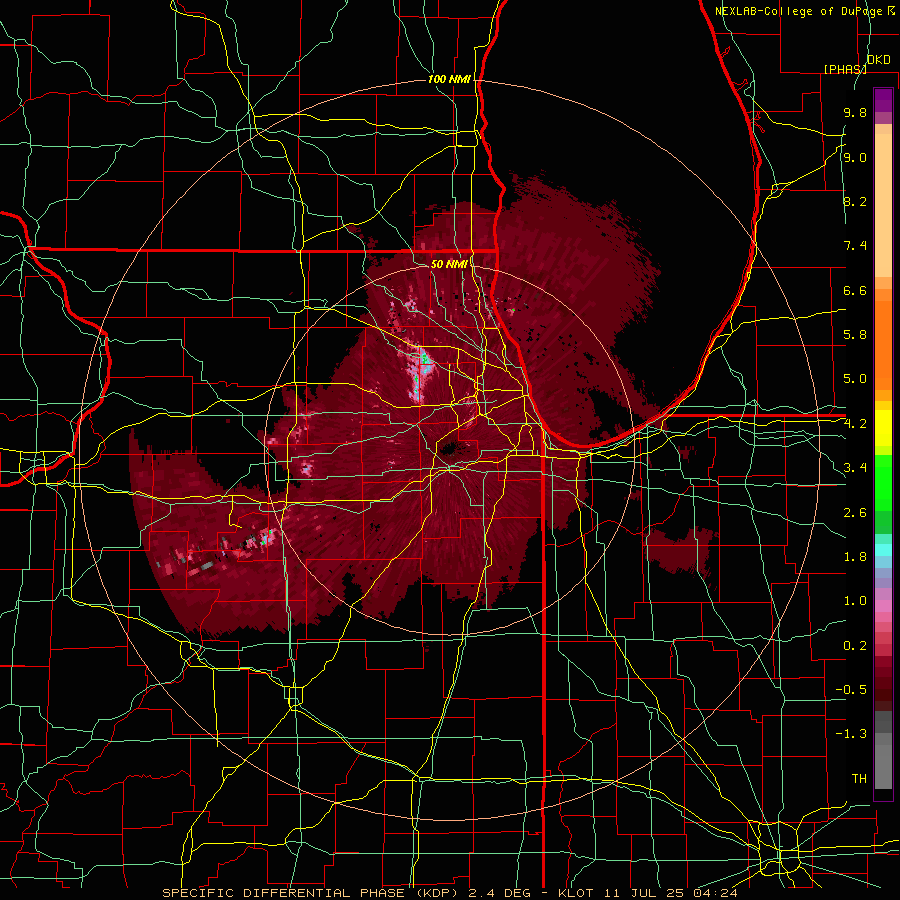This screenshot has width=900, height=900.
Task: Click the 6.6 legend value
Action: point(855,290)
